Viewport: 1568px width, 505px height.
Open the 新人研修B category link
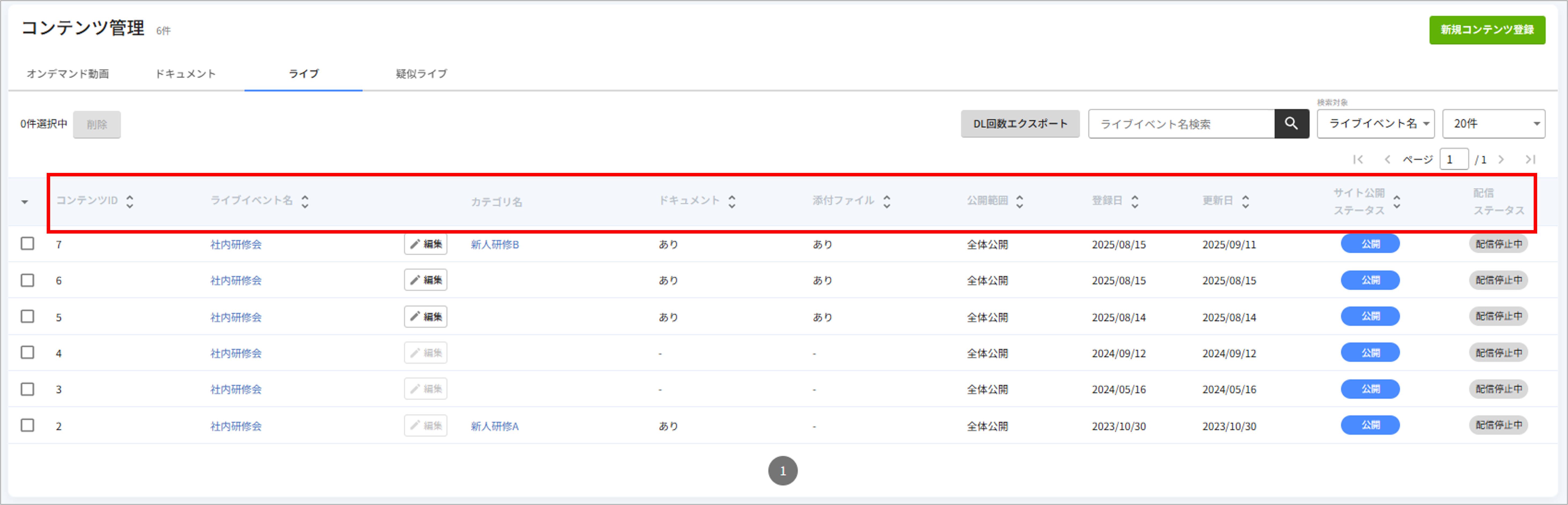click(494, 244)
